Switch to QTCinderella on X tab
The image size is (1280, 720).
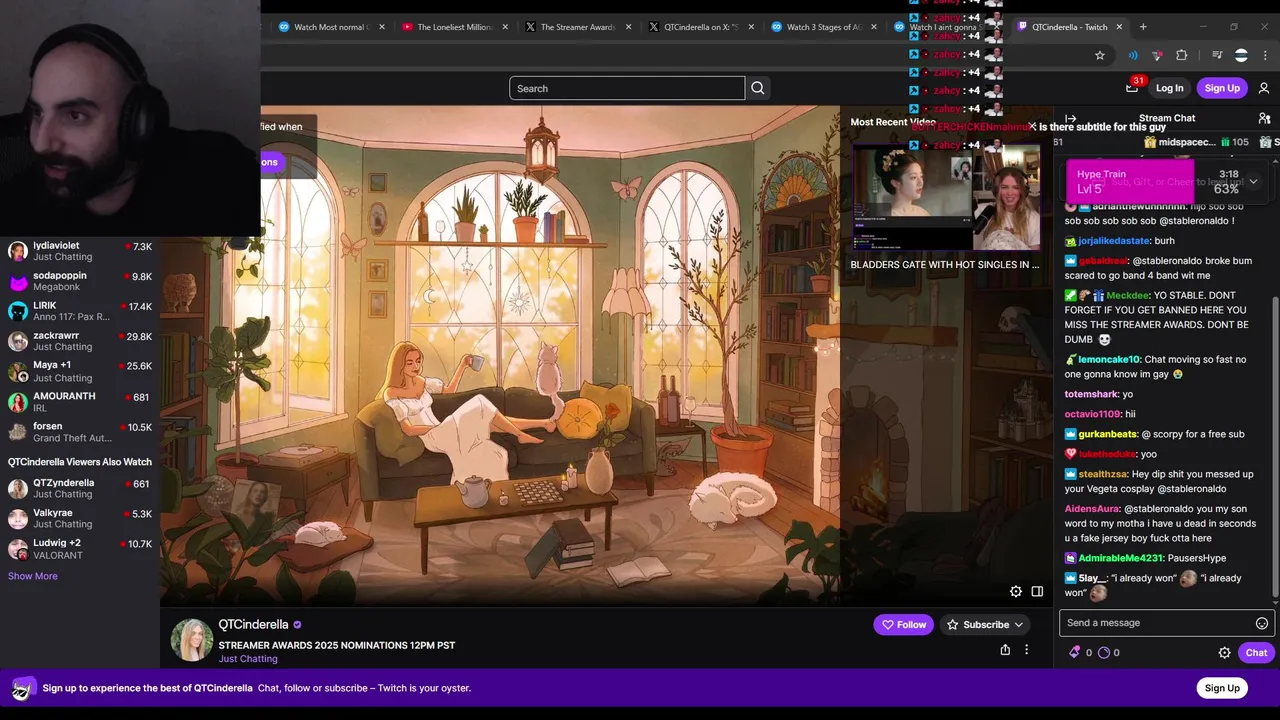coord(701,27)
